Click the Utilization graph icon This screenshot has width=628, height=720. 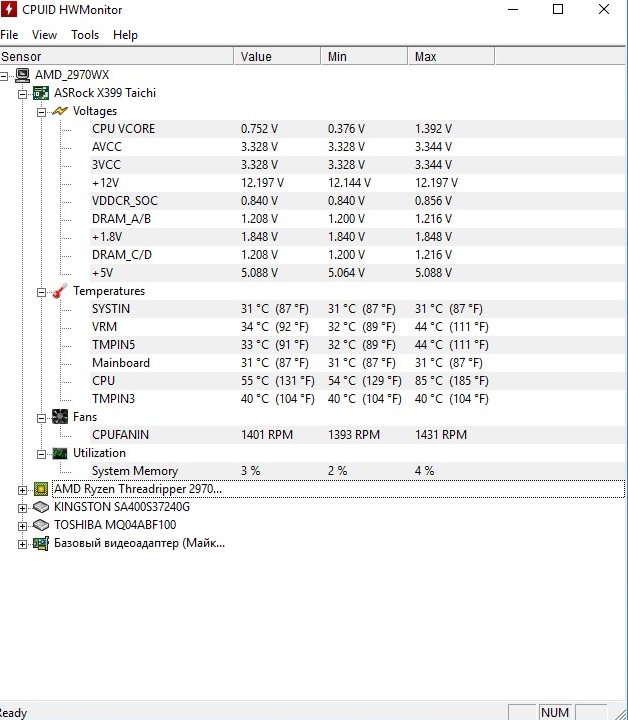pyautogui.click(x=60, y=453)
